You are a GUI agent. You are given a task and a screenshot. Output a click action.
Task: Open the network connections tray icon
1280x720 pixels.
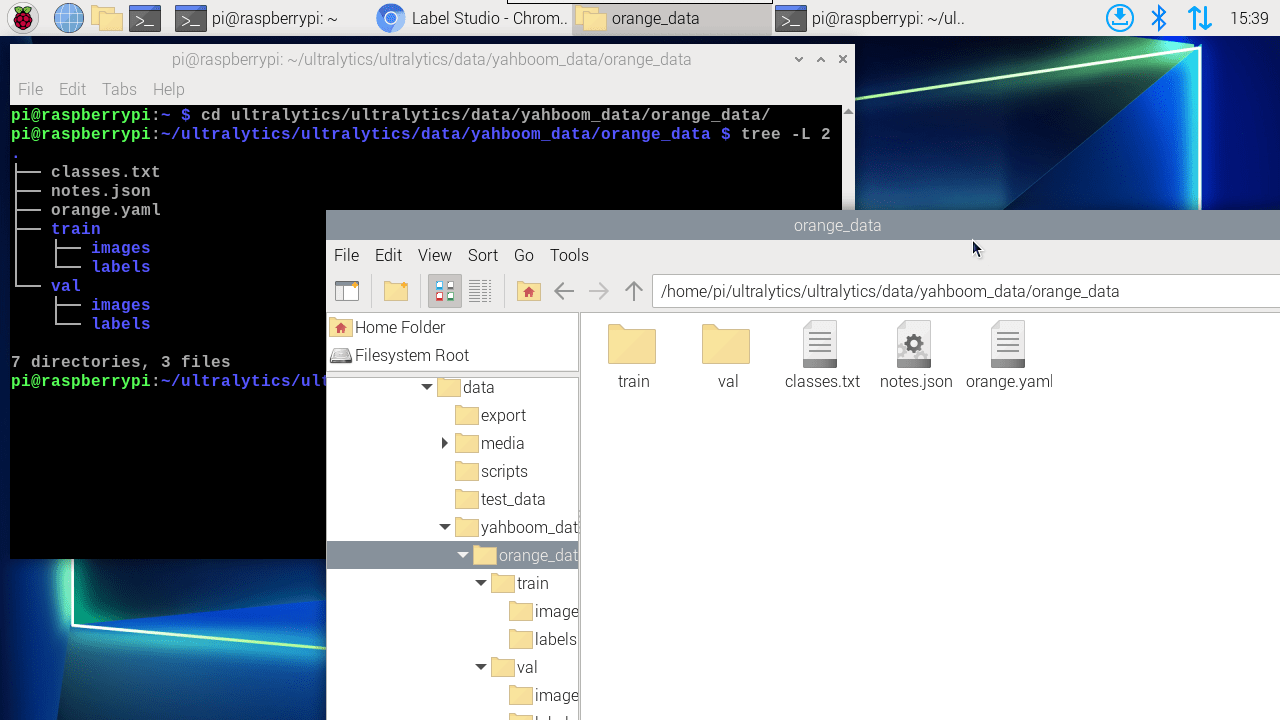1199,18
